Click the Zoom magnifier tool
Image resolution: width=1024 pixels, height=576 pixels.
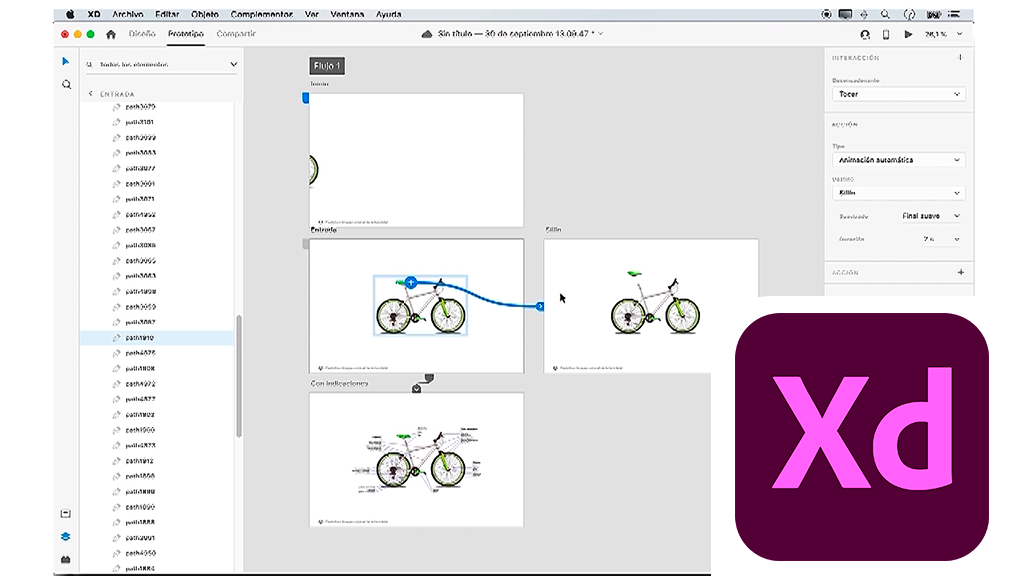(x=66, y=85)
